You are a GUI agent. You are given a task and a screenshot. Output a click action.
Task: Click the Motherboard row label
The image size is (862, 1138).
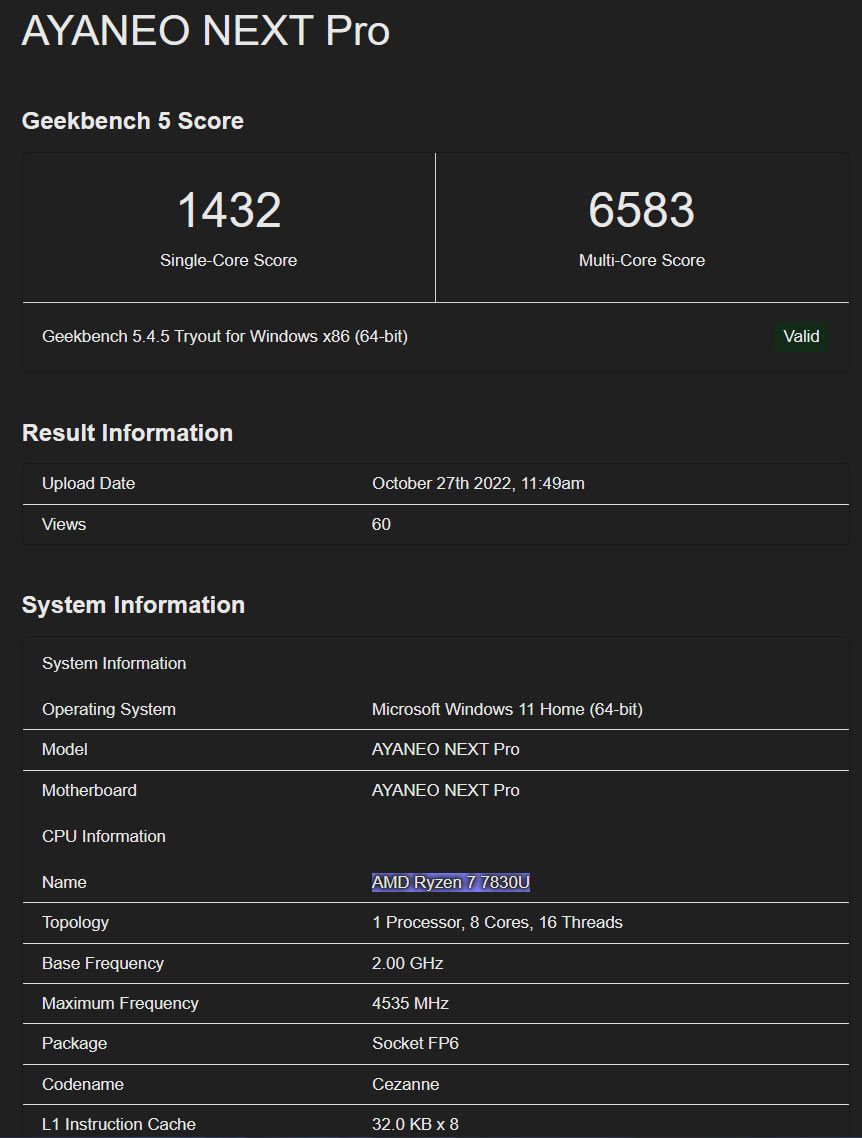[89, 790]
